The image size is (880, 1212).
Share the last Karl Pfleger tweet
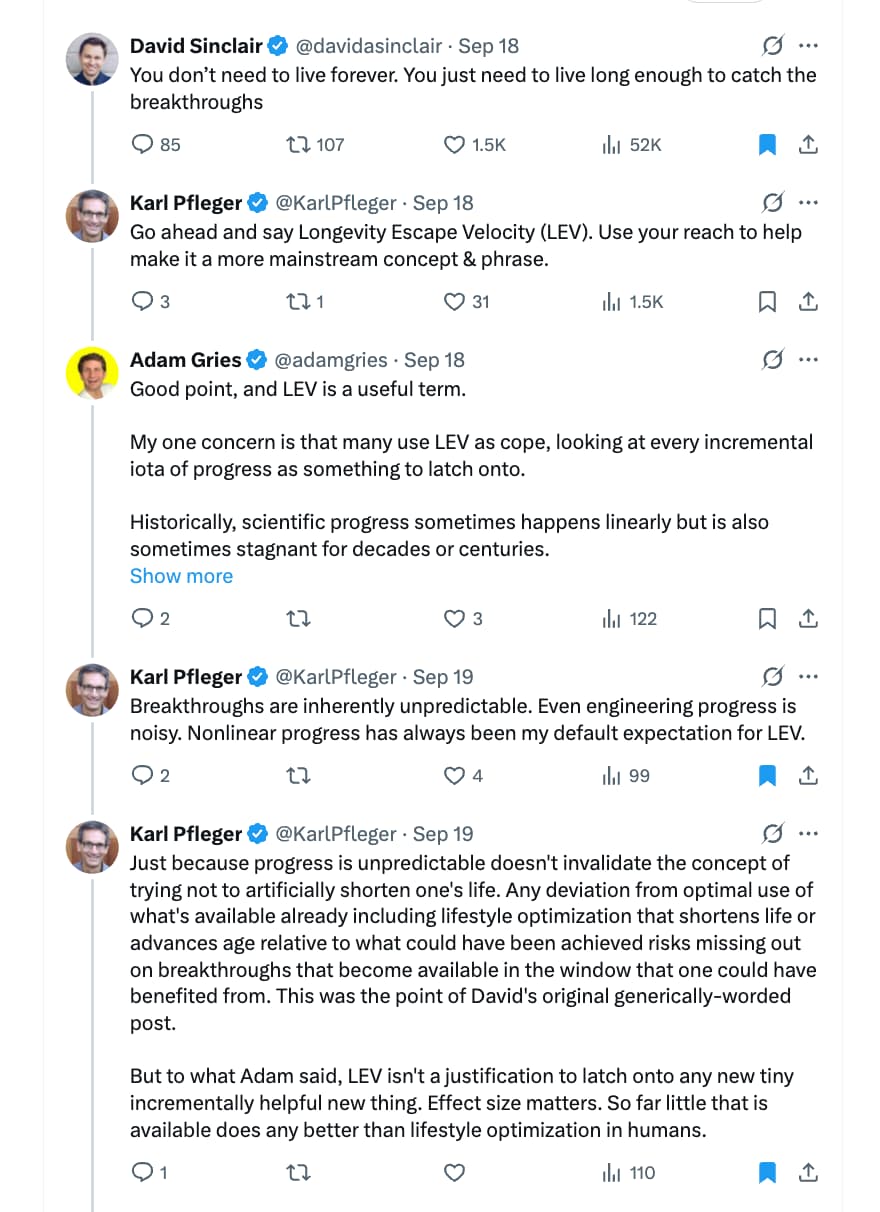point(808,1173)
